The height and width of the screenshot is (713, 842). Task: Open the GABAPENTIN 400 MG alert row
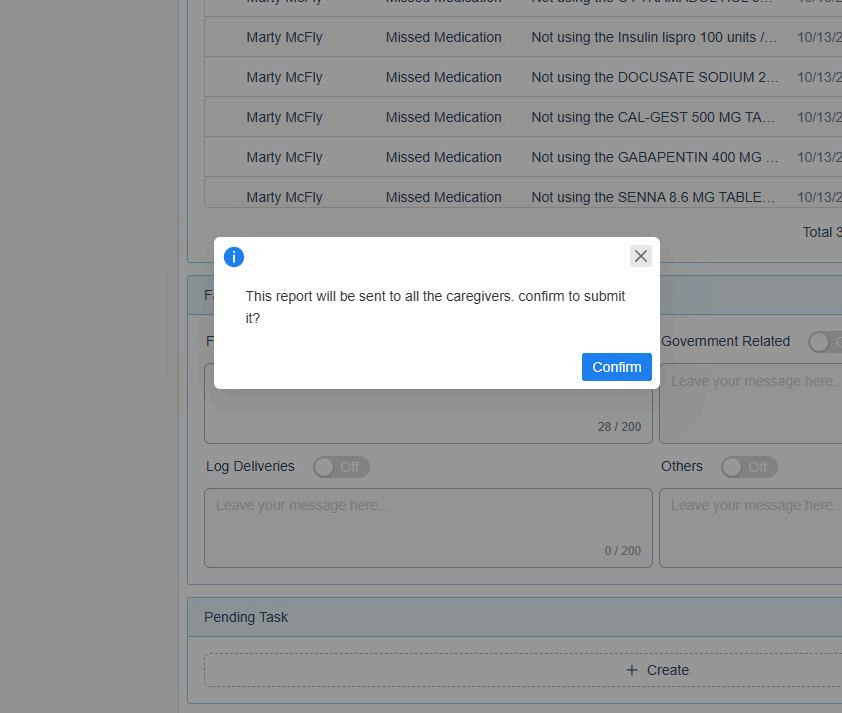coord(654,157)
